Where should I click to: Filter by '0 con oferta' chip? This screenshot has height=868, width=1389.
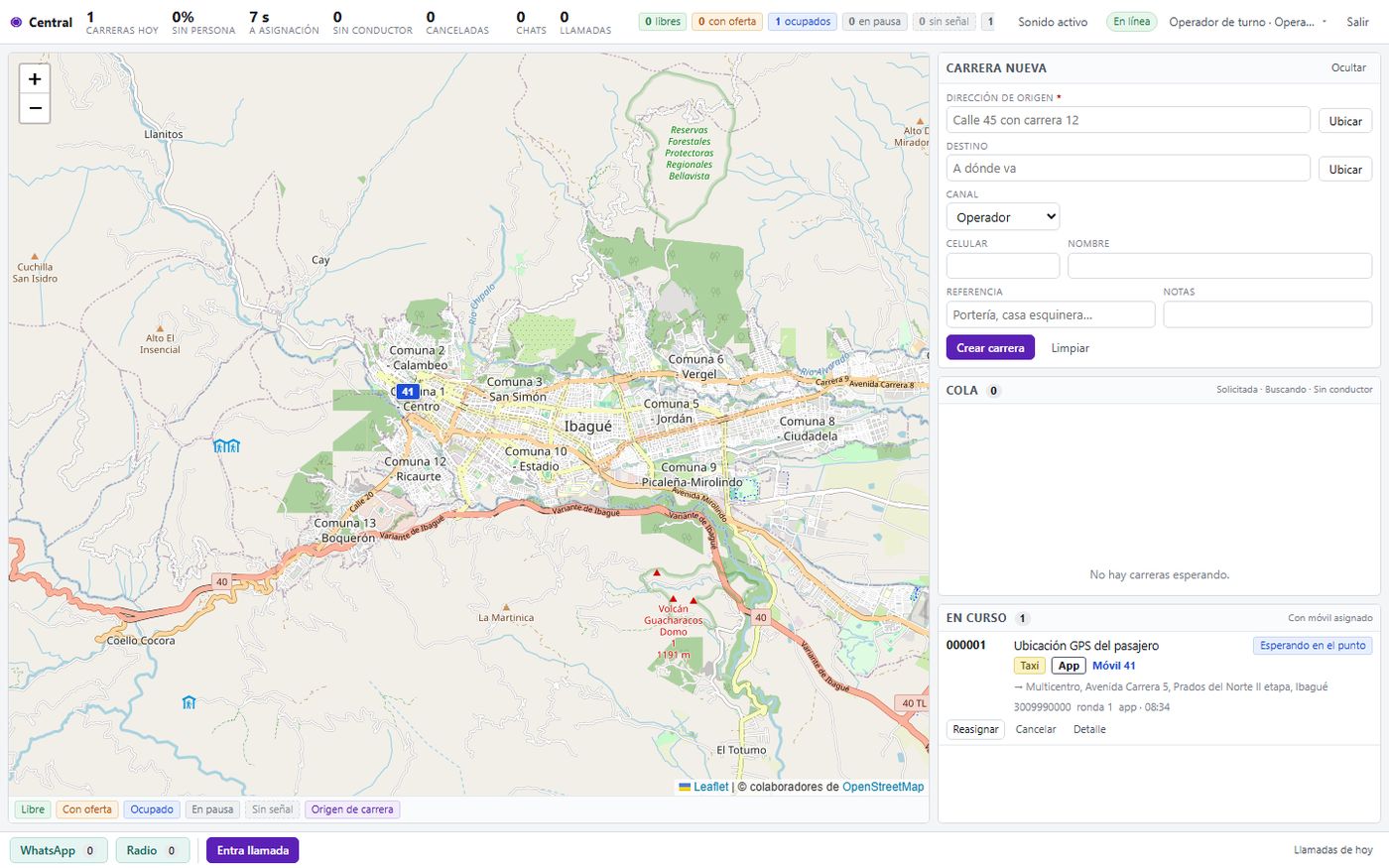coord(726,22)
